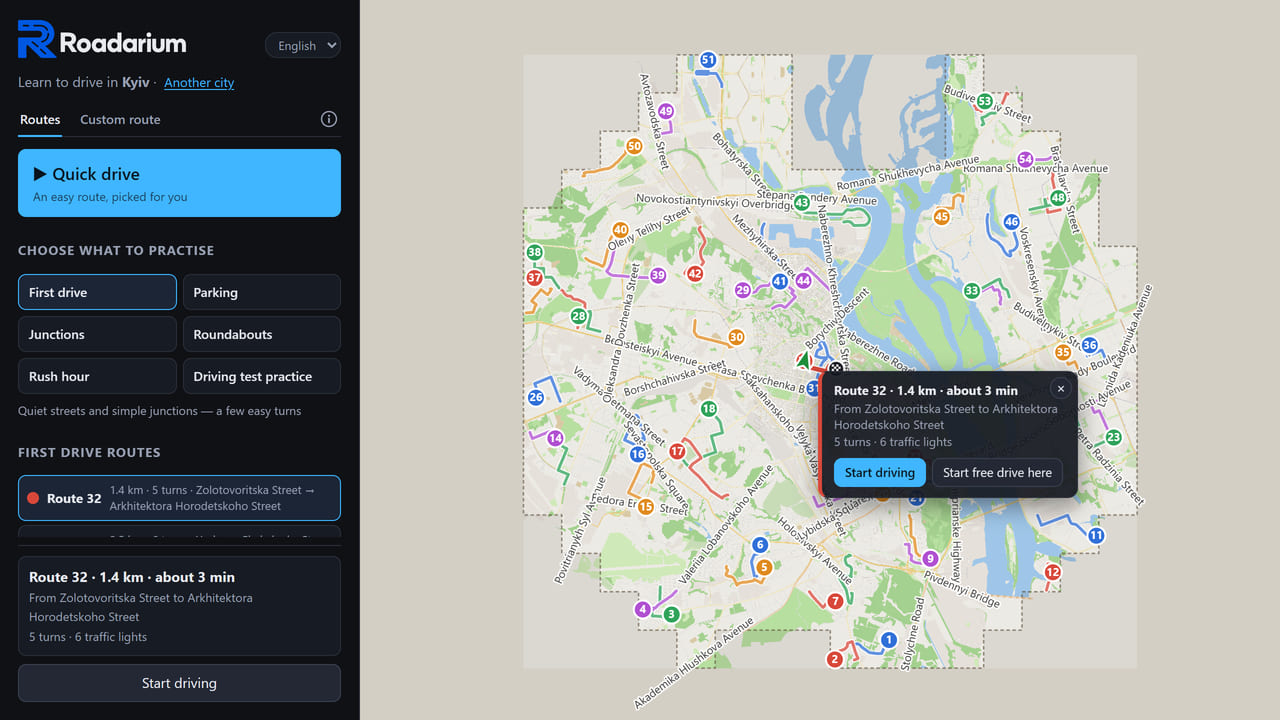Image resolution: width=1280 pixels, height=720 pixels.
Task: Select route marker 38 on map
Action: click(x=534, y=253)
